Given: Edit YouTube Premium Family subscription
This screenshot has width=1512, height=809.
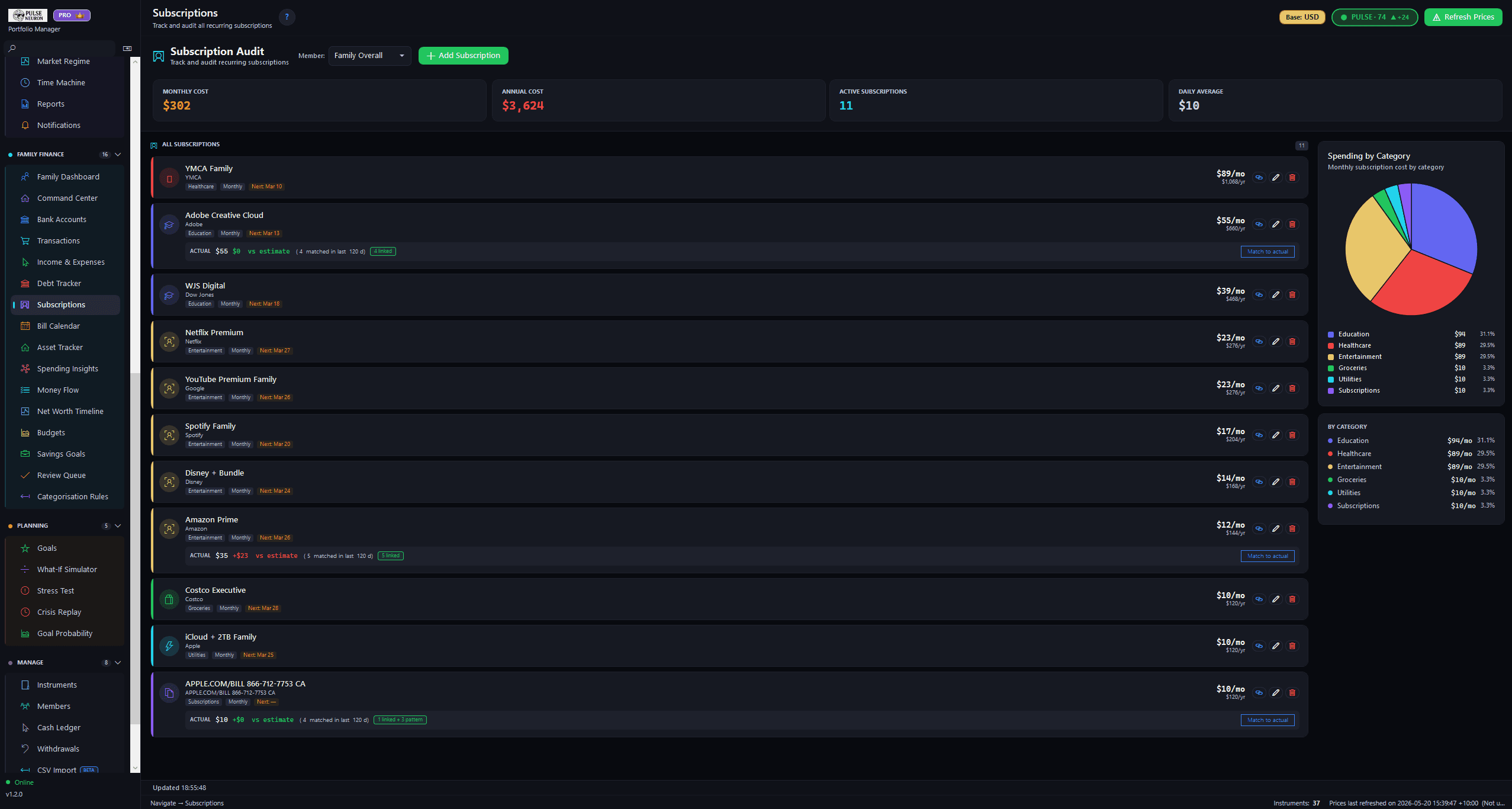Looking at the screenshot, I should click(x=1276, y=389).
